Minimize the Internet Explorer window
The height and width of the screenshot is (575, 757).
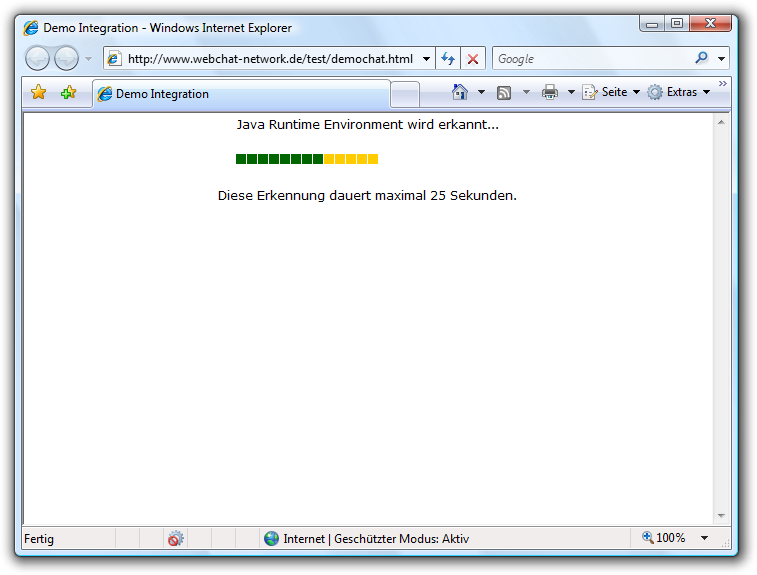652,23
